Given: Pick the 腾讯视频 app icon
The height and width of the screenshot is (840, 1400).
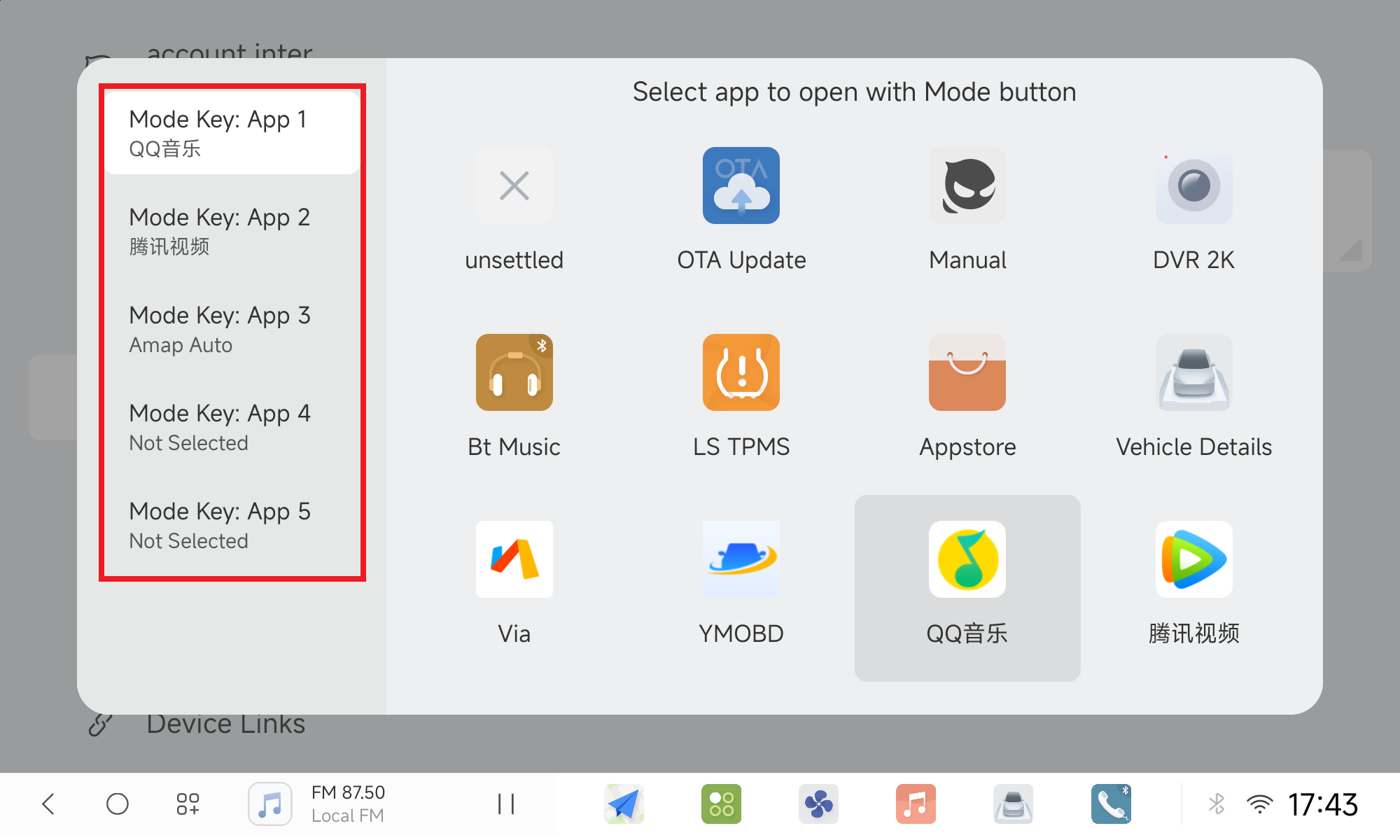Looking at the screenshot, I should 1193,559.
